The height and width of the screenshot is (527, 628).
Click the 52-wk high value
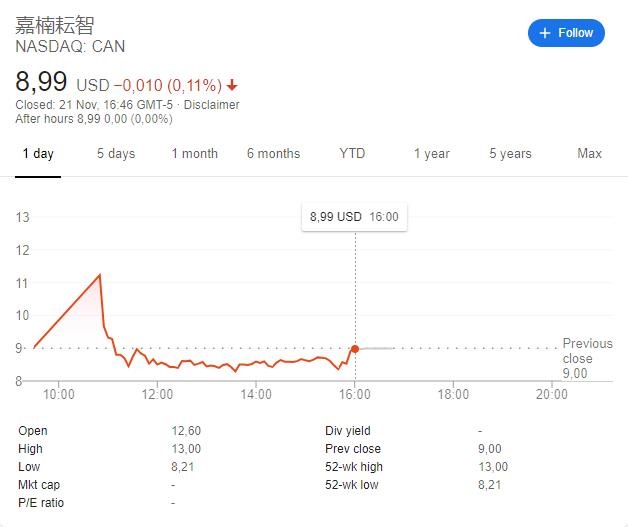tap(493, 467)
